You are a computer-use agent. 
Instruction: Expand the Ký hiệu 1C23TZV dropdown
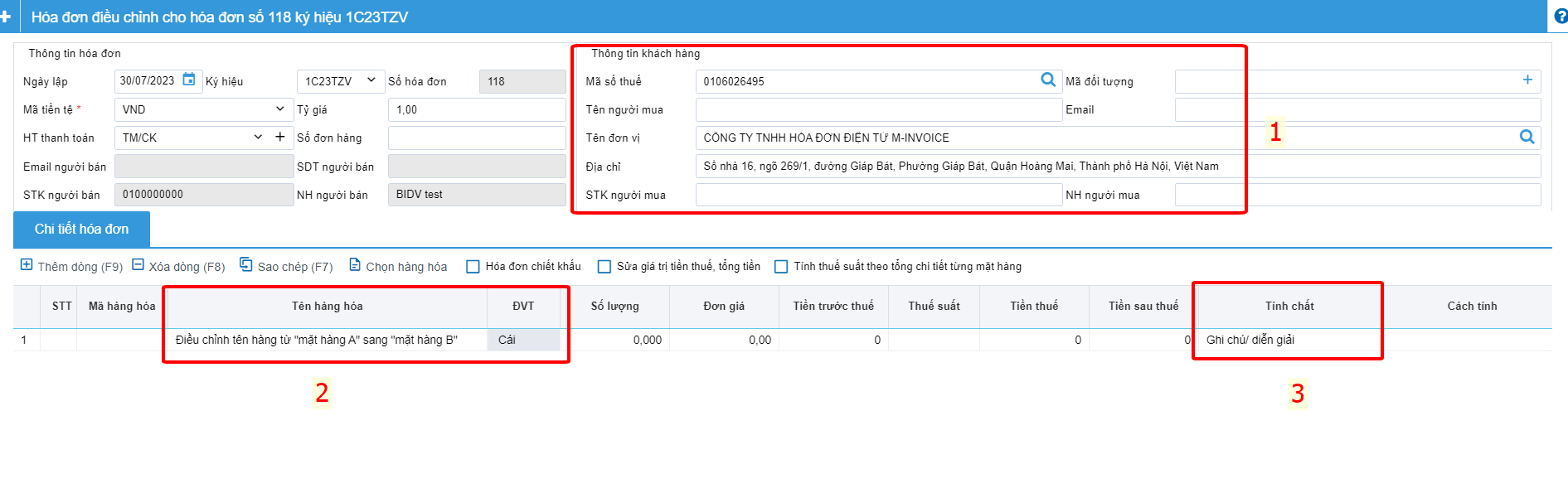[x=371, y=80]
